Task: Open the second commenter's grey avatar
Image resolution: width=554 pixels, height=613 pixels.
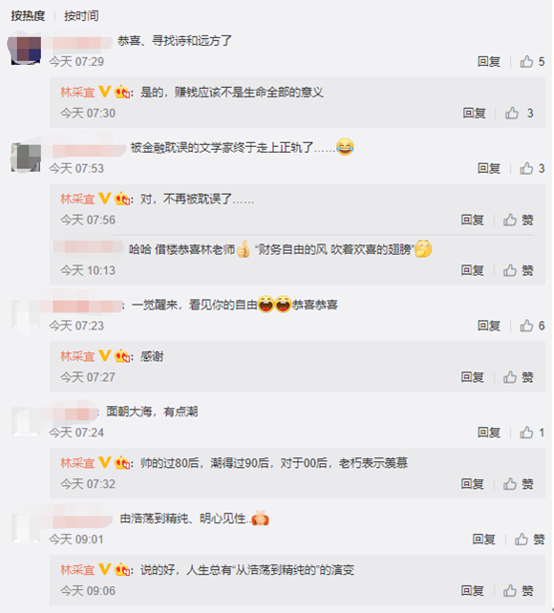Action: point(26,157)
